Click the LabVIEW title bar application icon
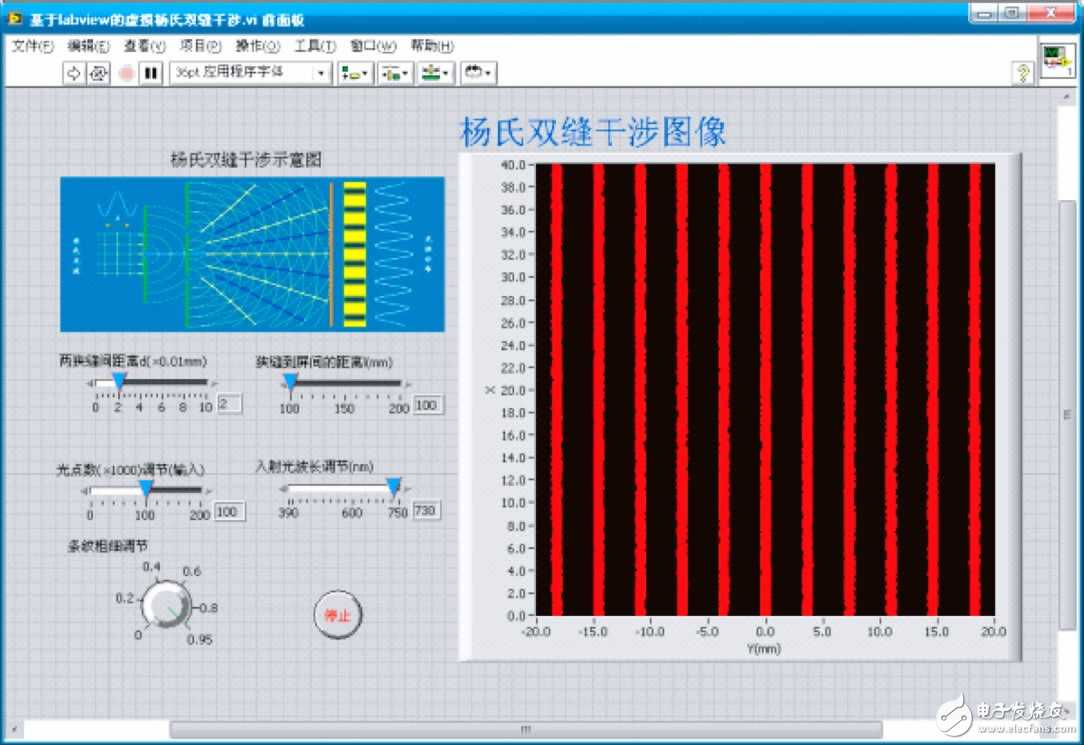The width and height of the screenshot is (1084, 745). pyautogui.click(x=15, y=18)
